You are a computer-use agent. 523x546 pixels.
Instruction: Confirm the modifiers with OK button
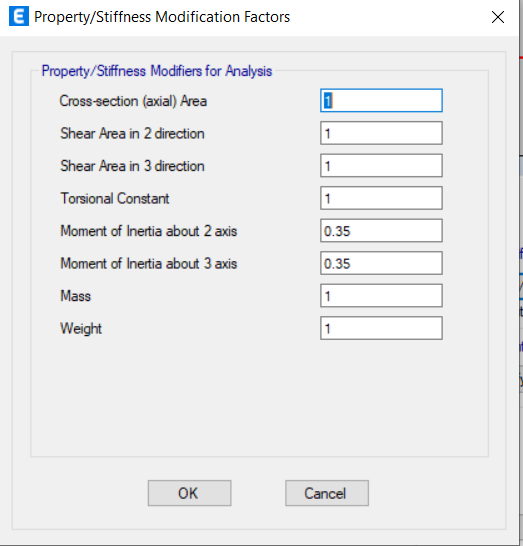[x=189, y=493]
